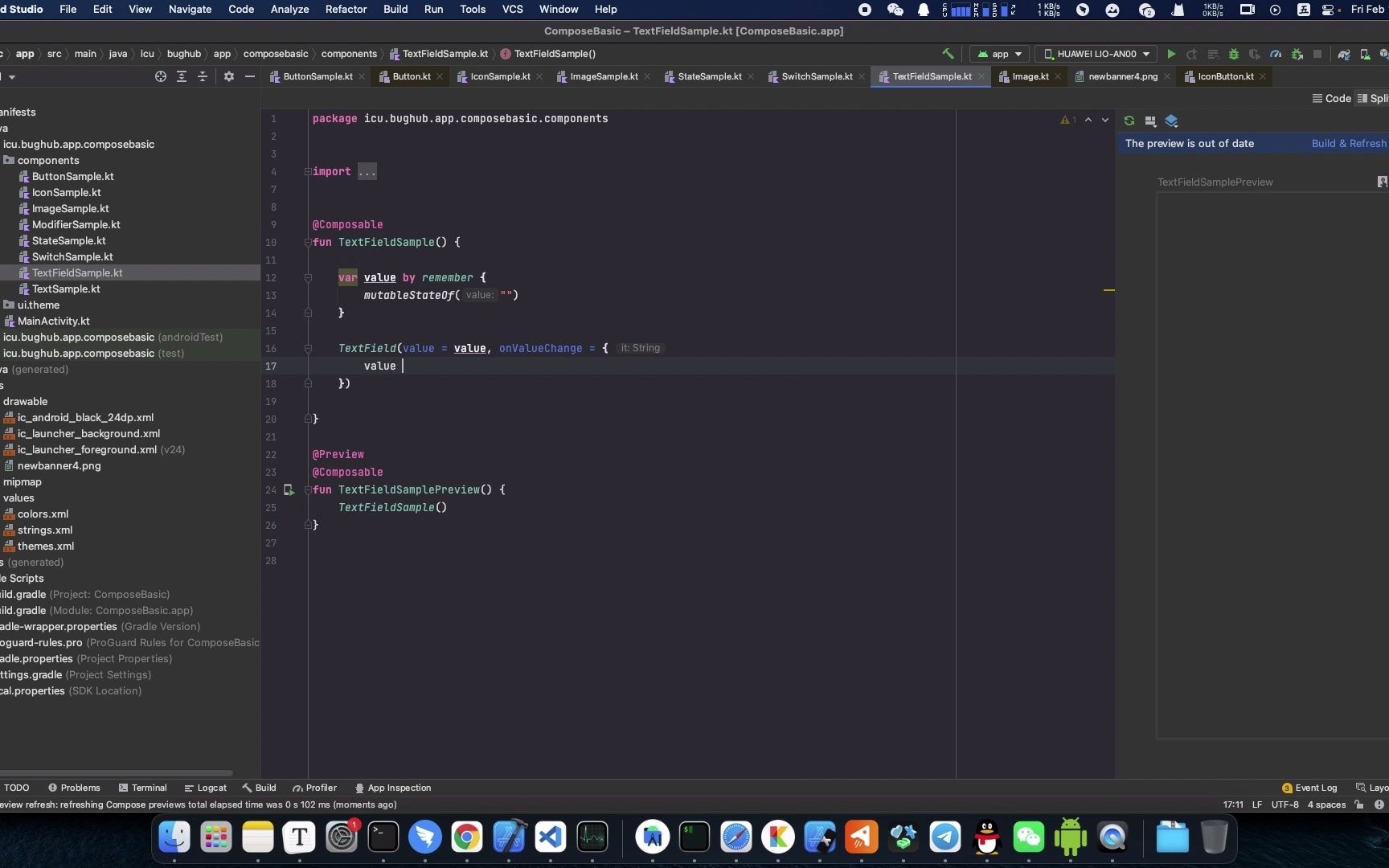Image resolution: width=1389 pixels, height=868 pixels.
Task: Toggle the Split editor view
Action: pyautogui.click(x=1373, y=98)
